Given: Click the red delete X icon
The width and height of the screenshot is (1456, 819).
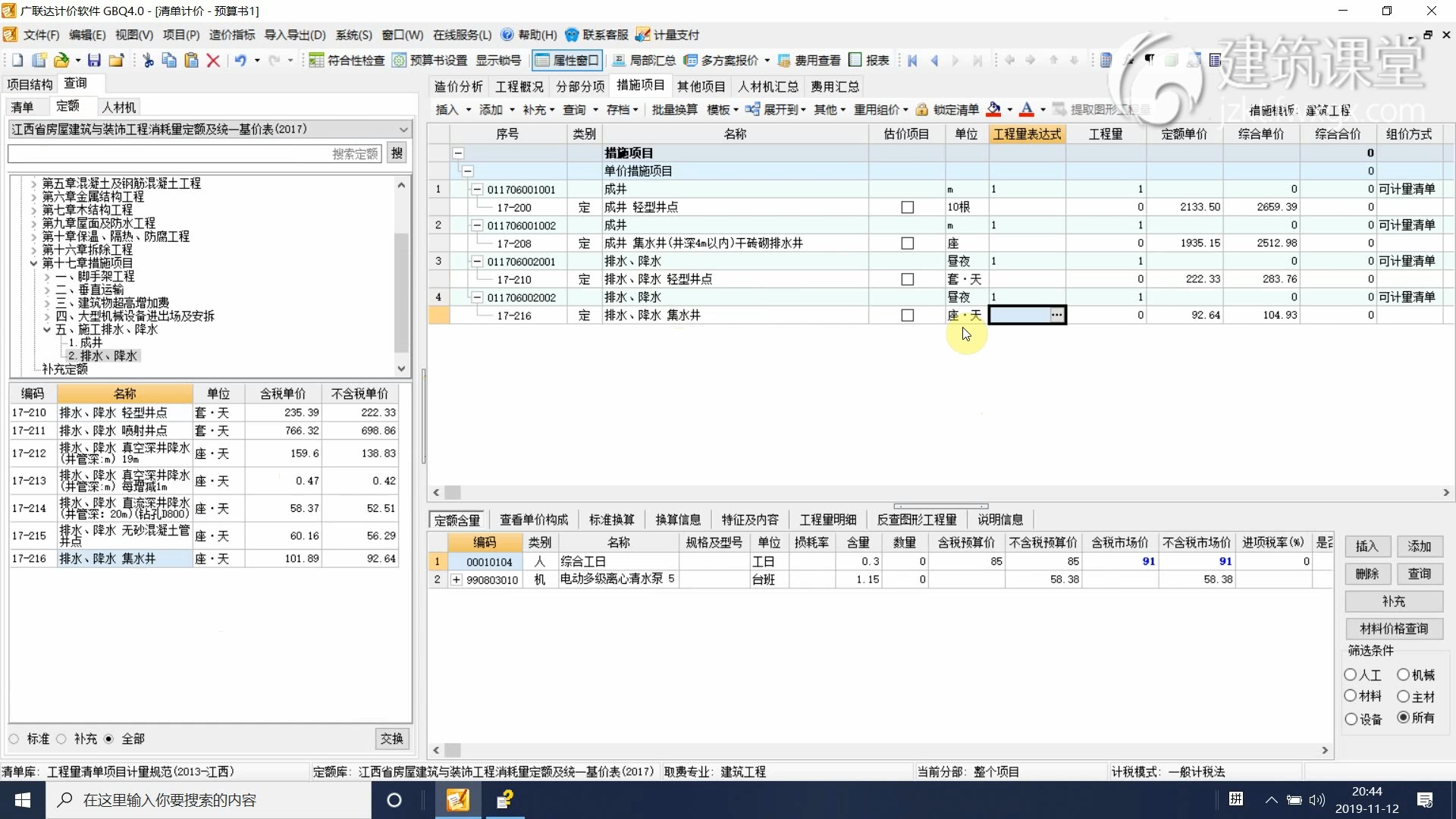Looking at the screenshot, I should pos(213,61).
